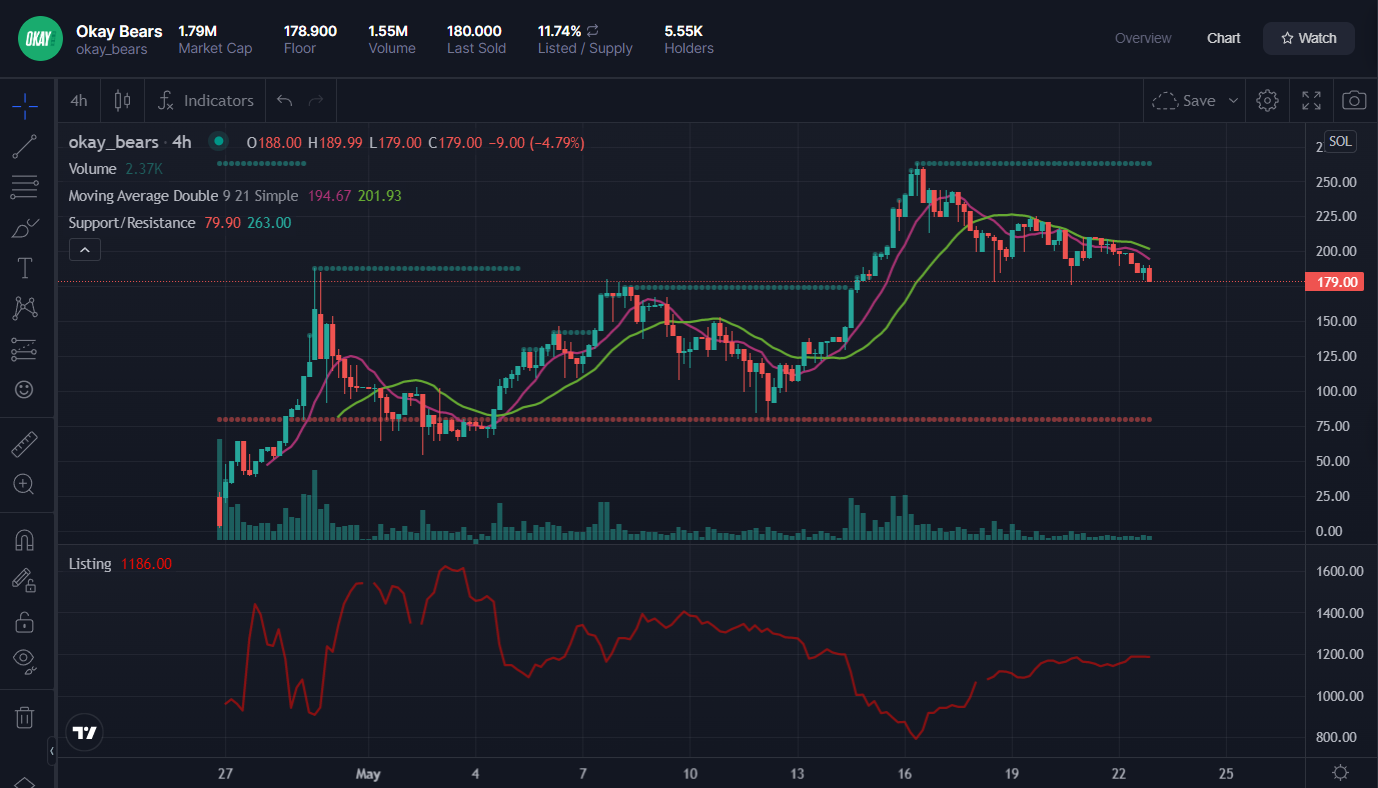Click the 180.000 Last Sold value
1378x788 pixels.
[474, 31]
